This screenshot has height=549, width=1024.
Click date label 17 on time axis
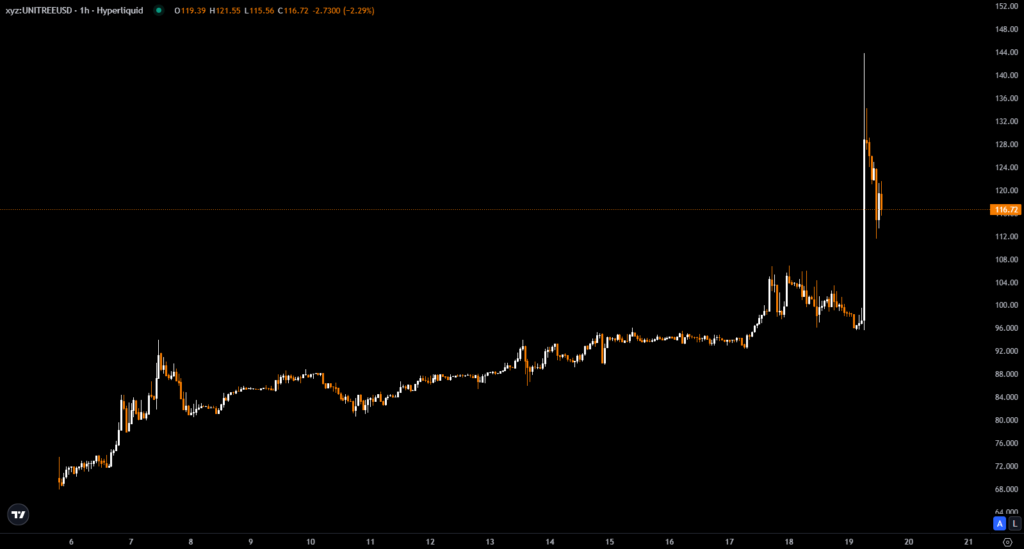click(x=729, y=542)
